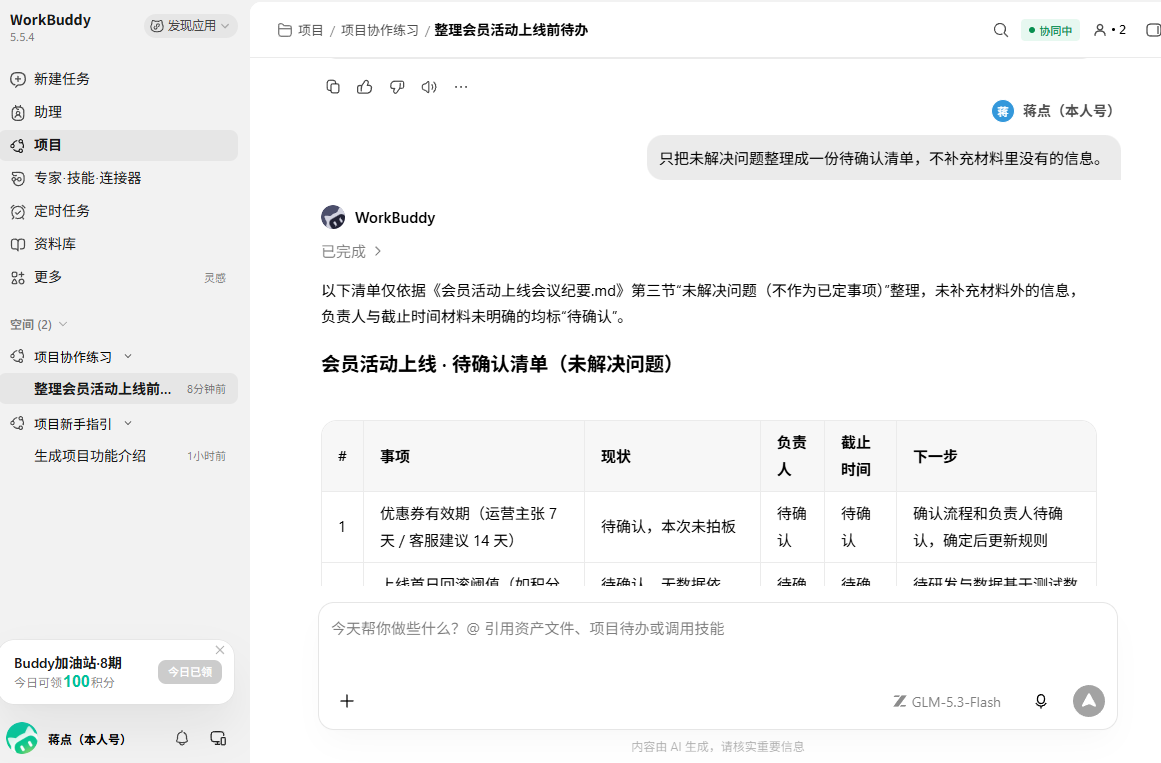Screen dimensions: 1161x763
Task: Open the 项目协作练习 project in the sidebar
Action: (73, 357)
